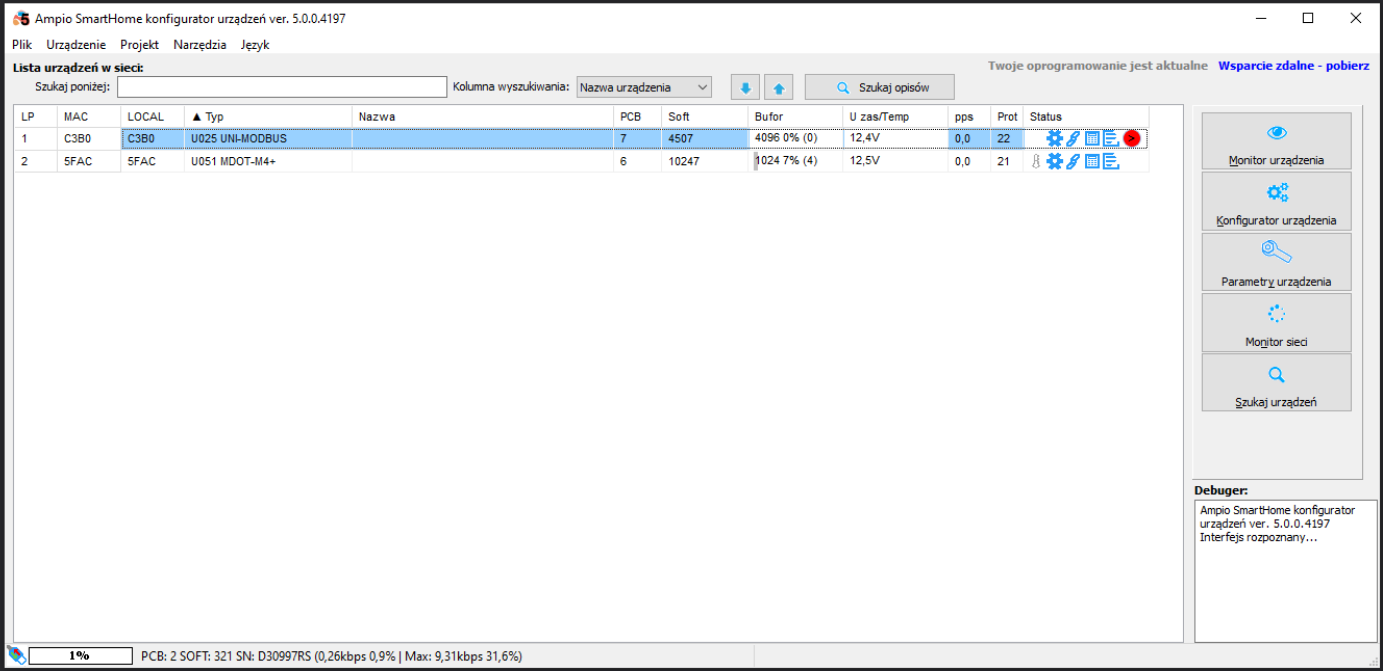Click Soft column header
The height and width of the screenshot is (671, 1383).
click(x=705, y=117)
